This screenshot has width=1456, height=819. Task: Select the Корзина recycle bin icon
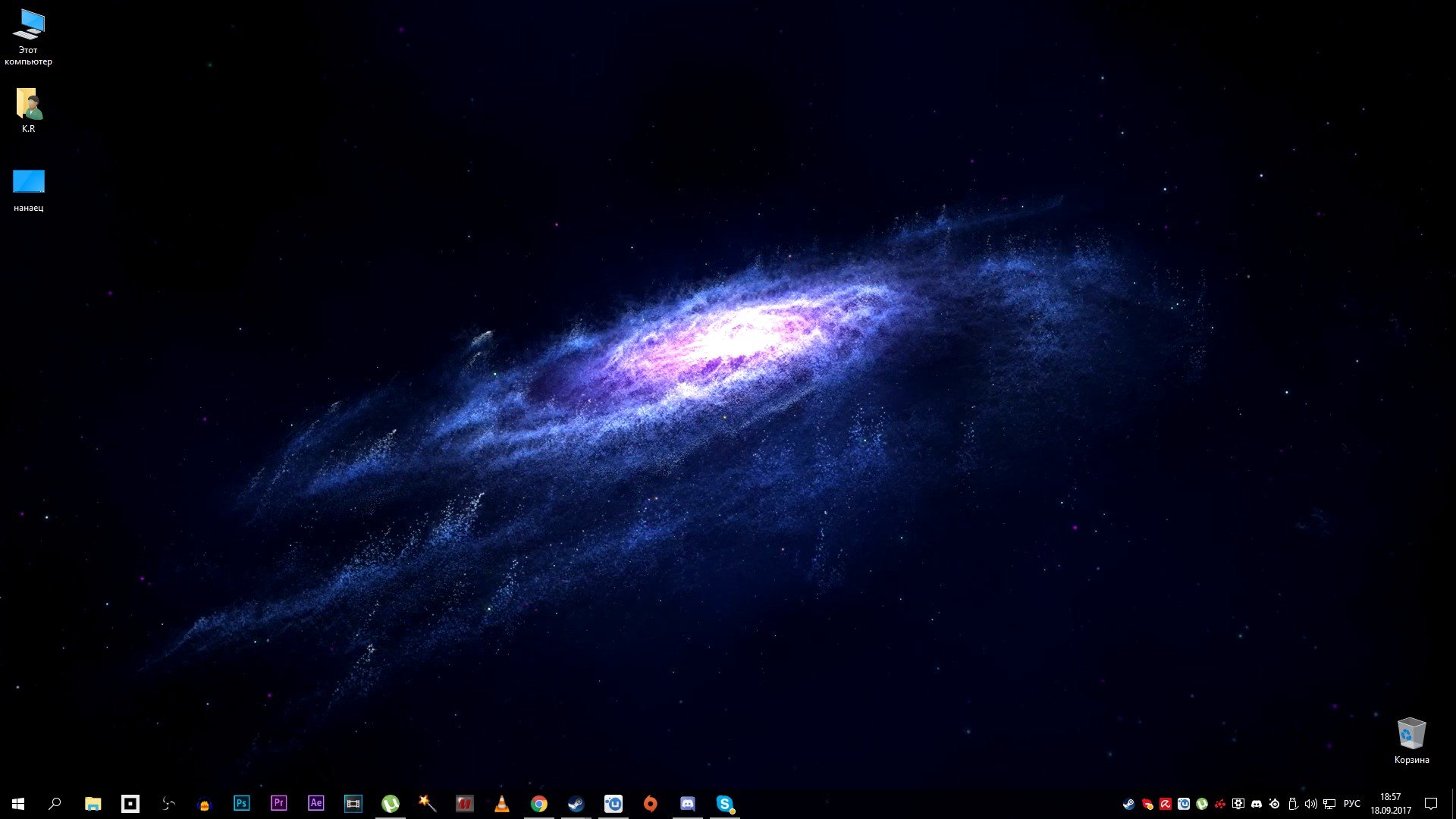click(1411, 734)
